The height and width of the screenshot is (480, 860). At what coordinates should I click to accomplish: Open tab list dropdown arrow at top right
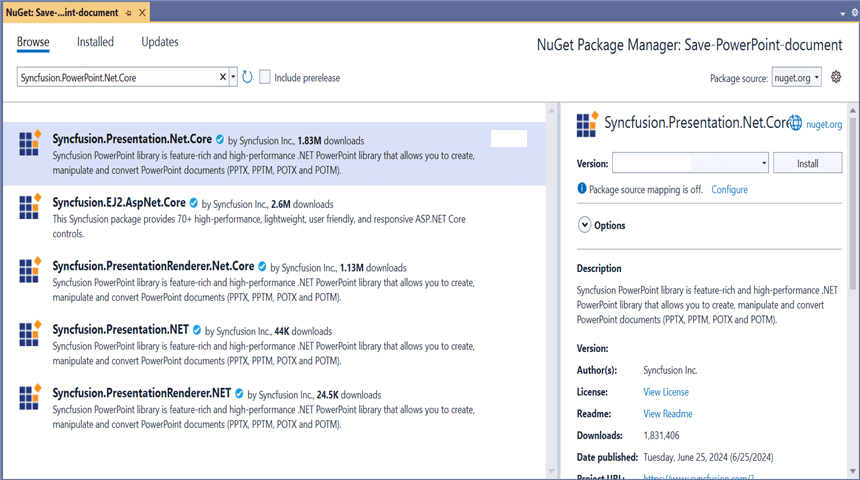842,14
